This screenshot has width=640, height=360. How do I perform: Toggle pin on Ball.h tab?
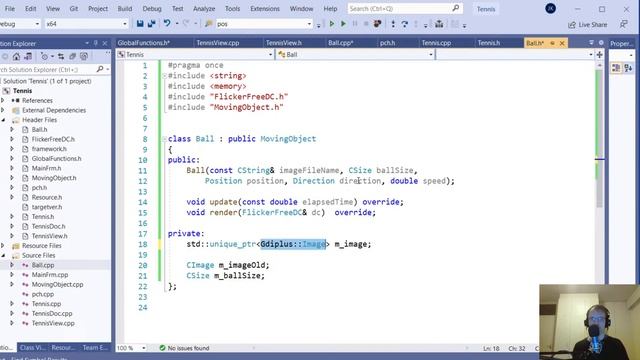coord(552,43)
